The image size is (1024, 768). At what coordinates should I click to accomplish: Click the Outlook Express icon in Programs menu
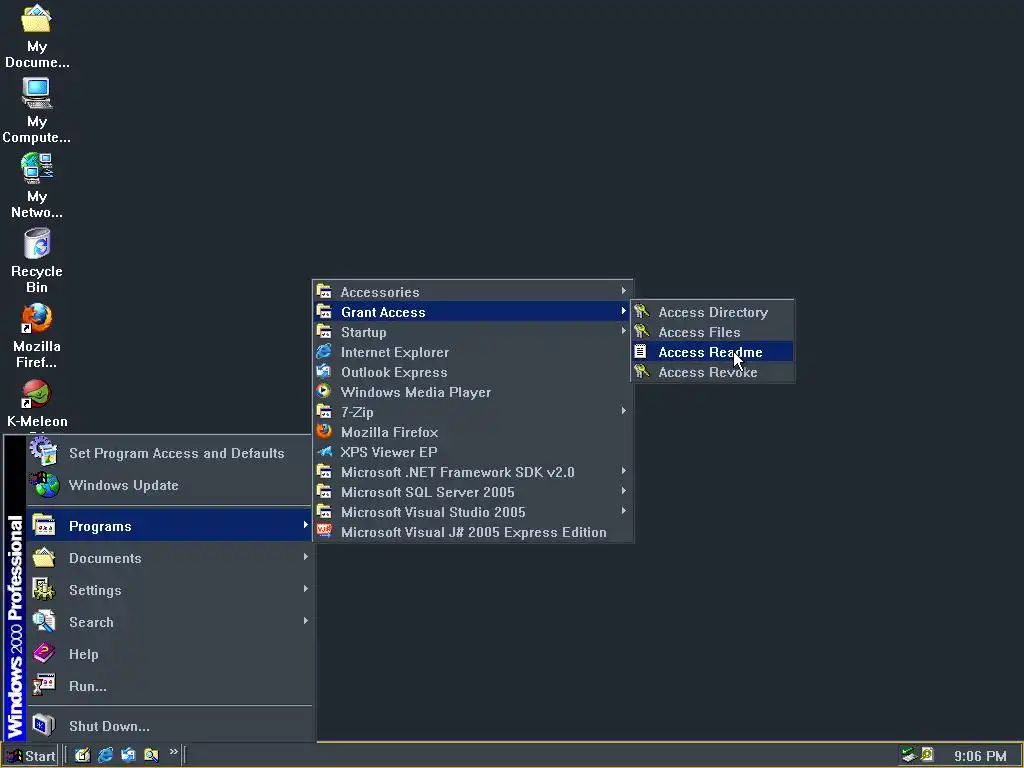[x=324, y=372]
